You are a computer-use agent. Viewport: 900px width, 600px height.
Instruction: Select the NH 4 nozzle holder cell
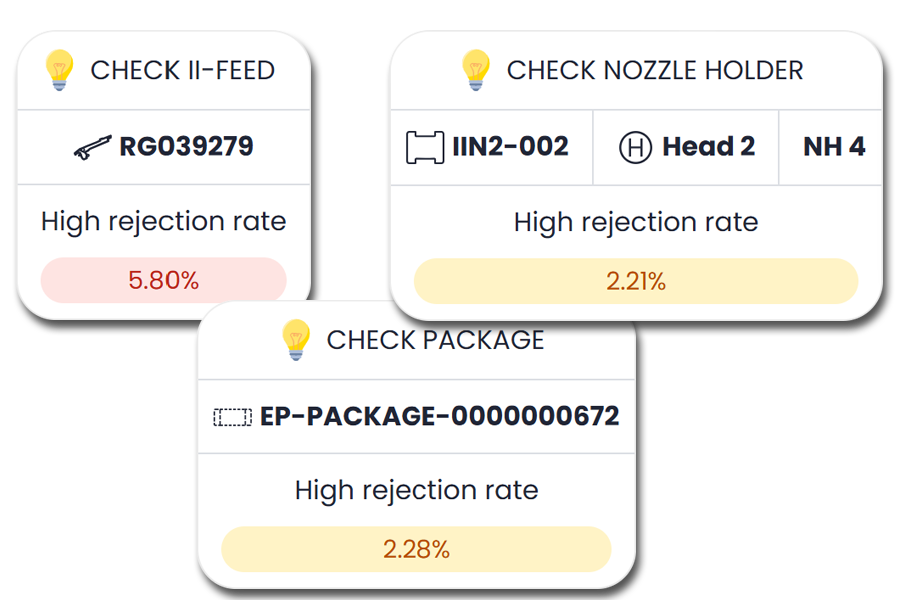834,147
